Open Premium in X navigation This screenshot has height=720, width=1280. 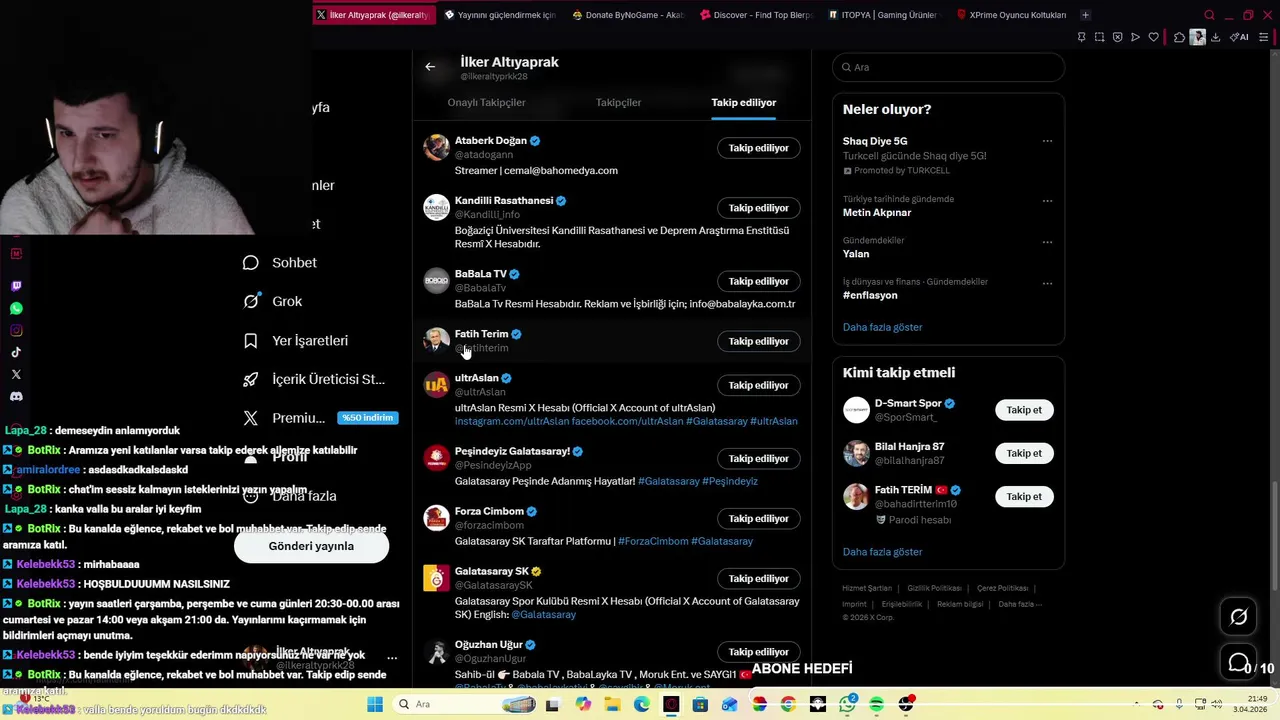[x=320, y=418]
